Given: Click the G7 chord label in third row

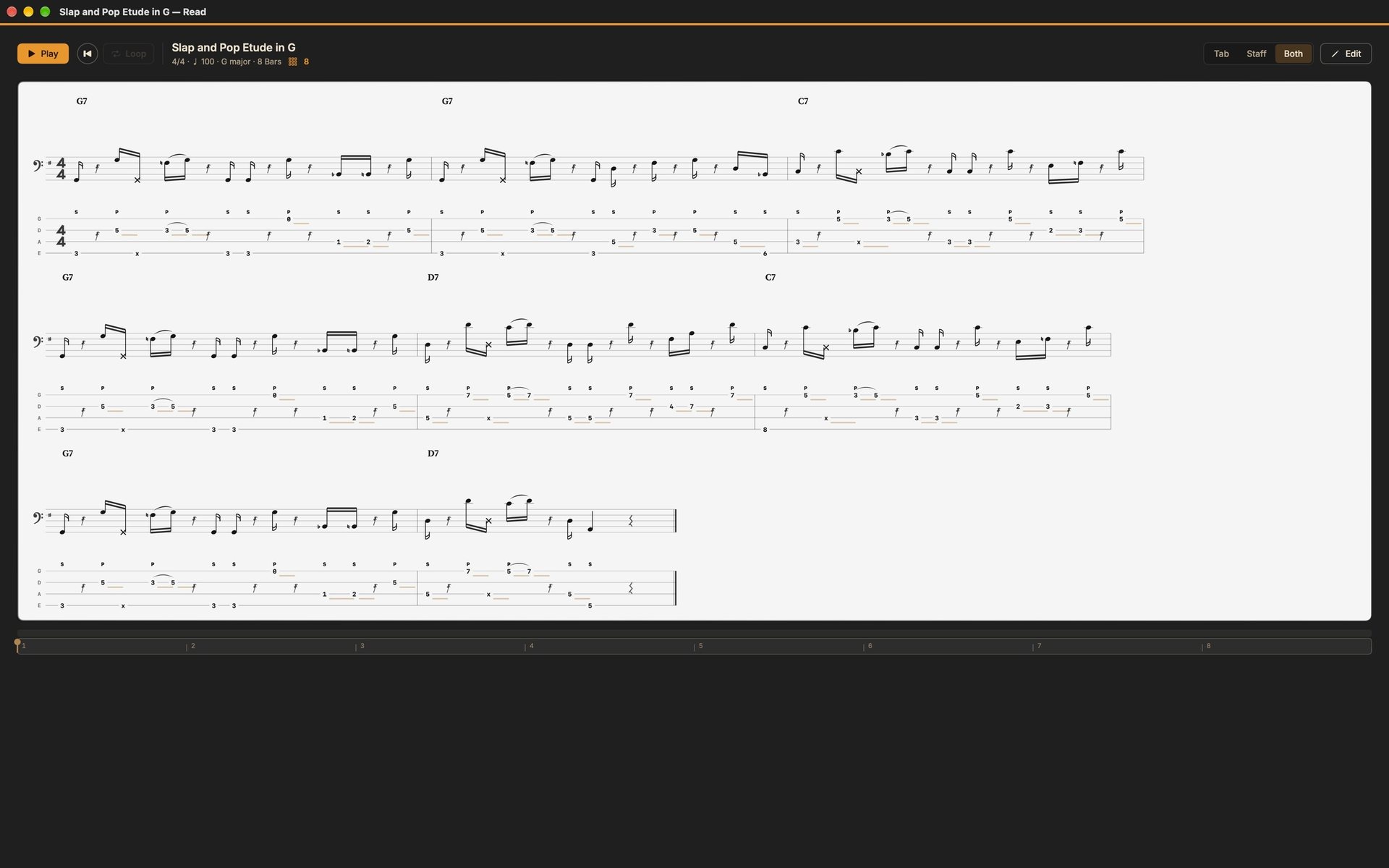Looking at the screenshot, I should pyautogui.click(x=67, y=454).
